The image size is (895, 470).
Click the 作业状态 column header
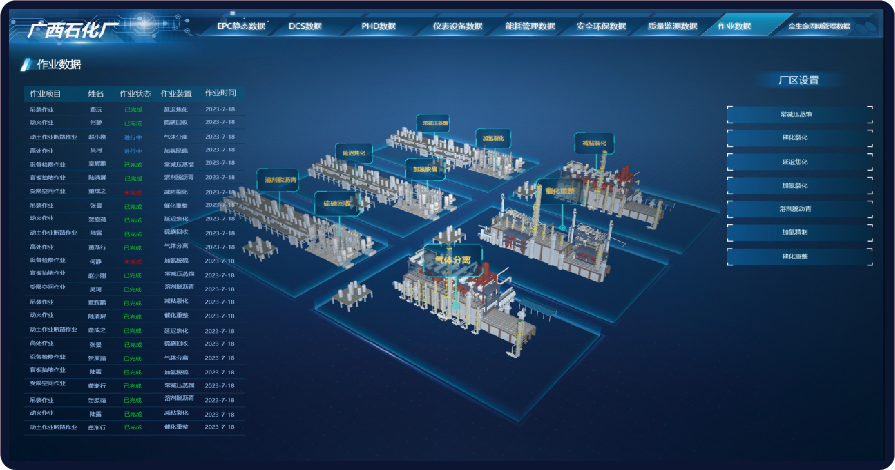[134, 94]
